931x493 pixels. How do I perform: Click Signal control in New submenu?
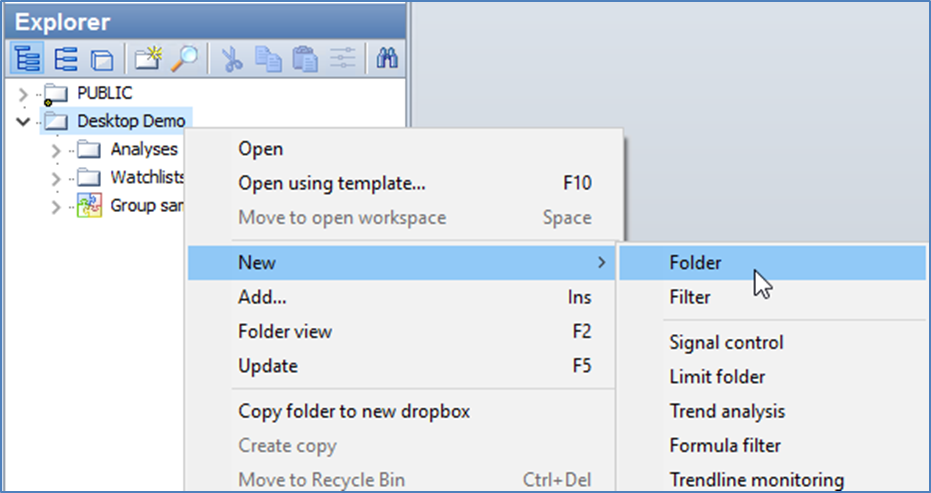726,342
